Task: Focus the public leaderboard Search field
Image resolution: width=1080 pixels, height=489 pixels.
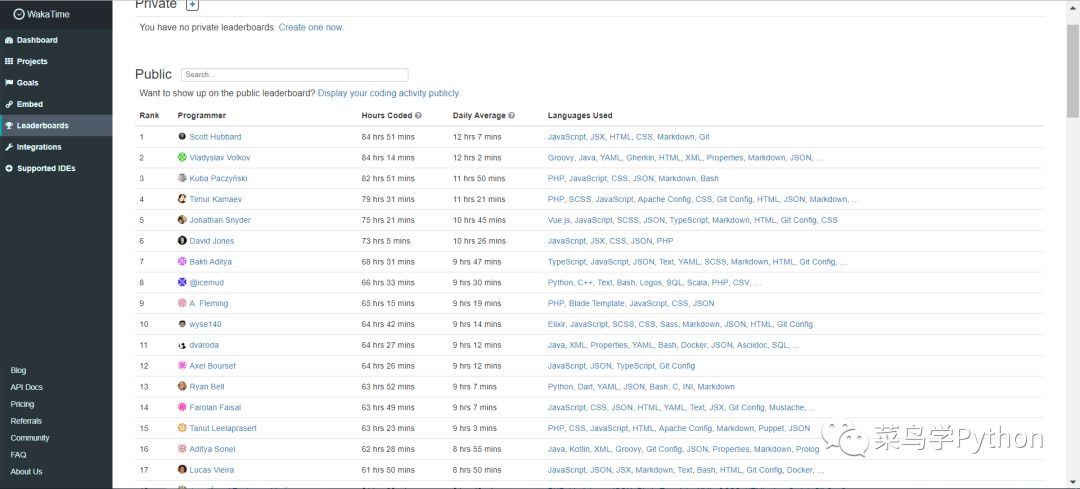Action: [295, 74]
